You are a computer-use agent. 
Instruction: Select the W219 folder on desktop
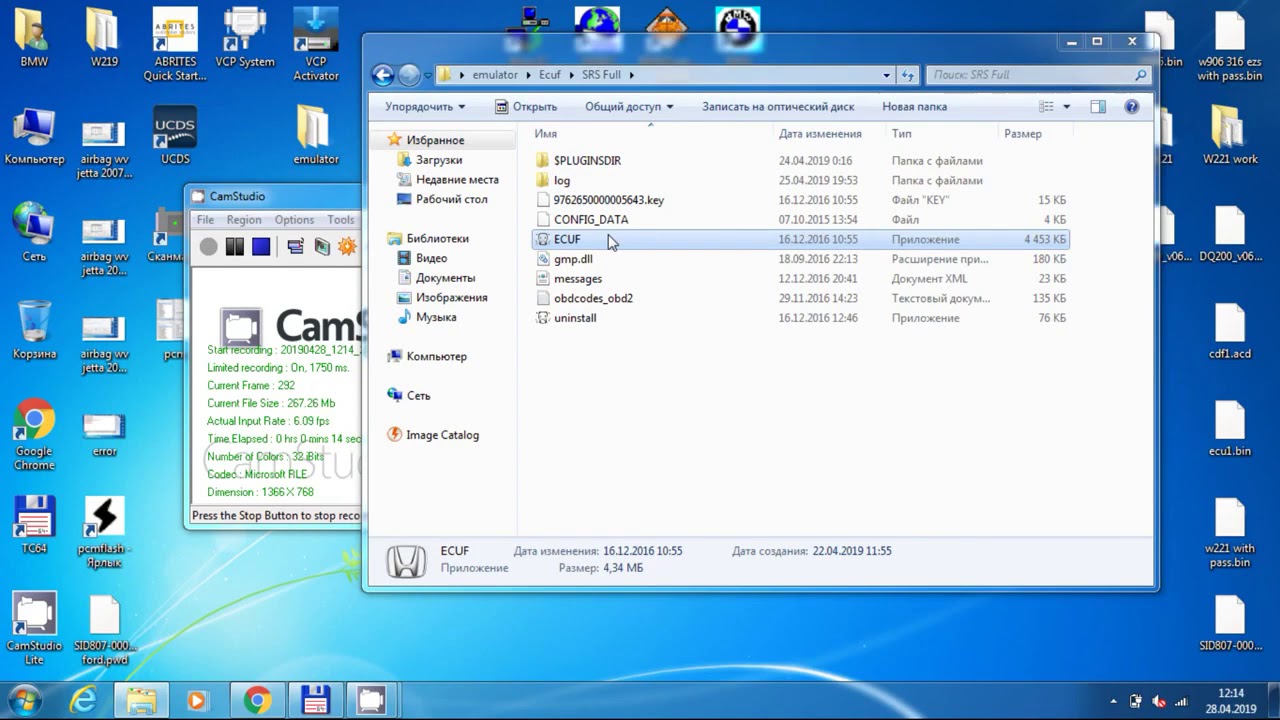click(104, 40)
